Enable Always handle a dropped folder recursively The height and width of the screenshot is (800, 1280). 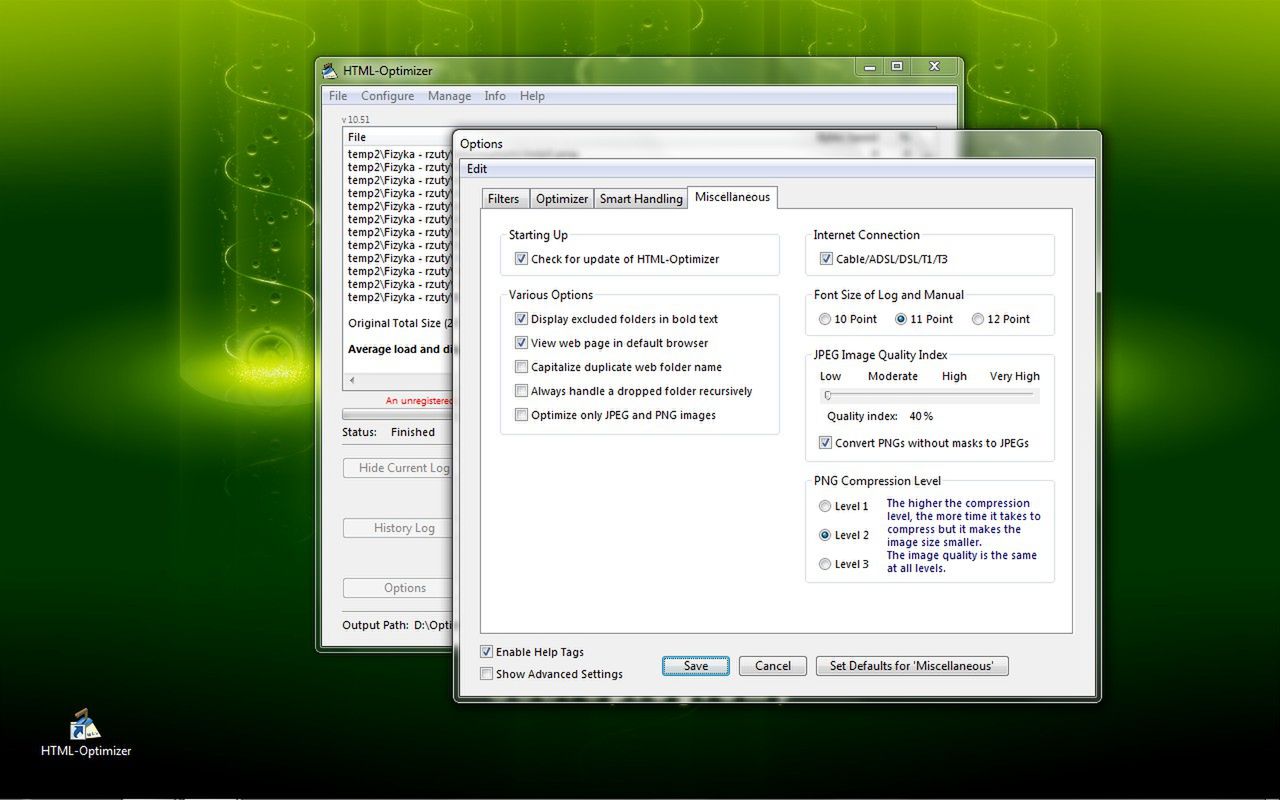[x=521, y=391]
